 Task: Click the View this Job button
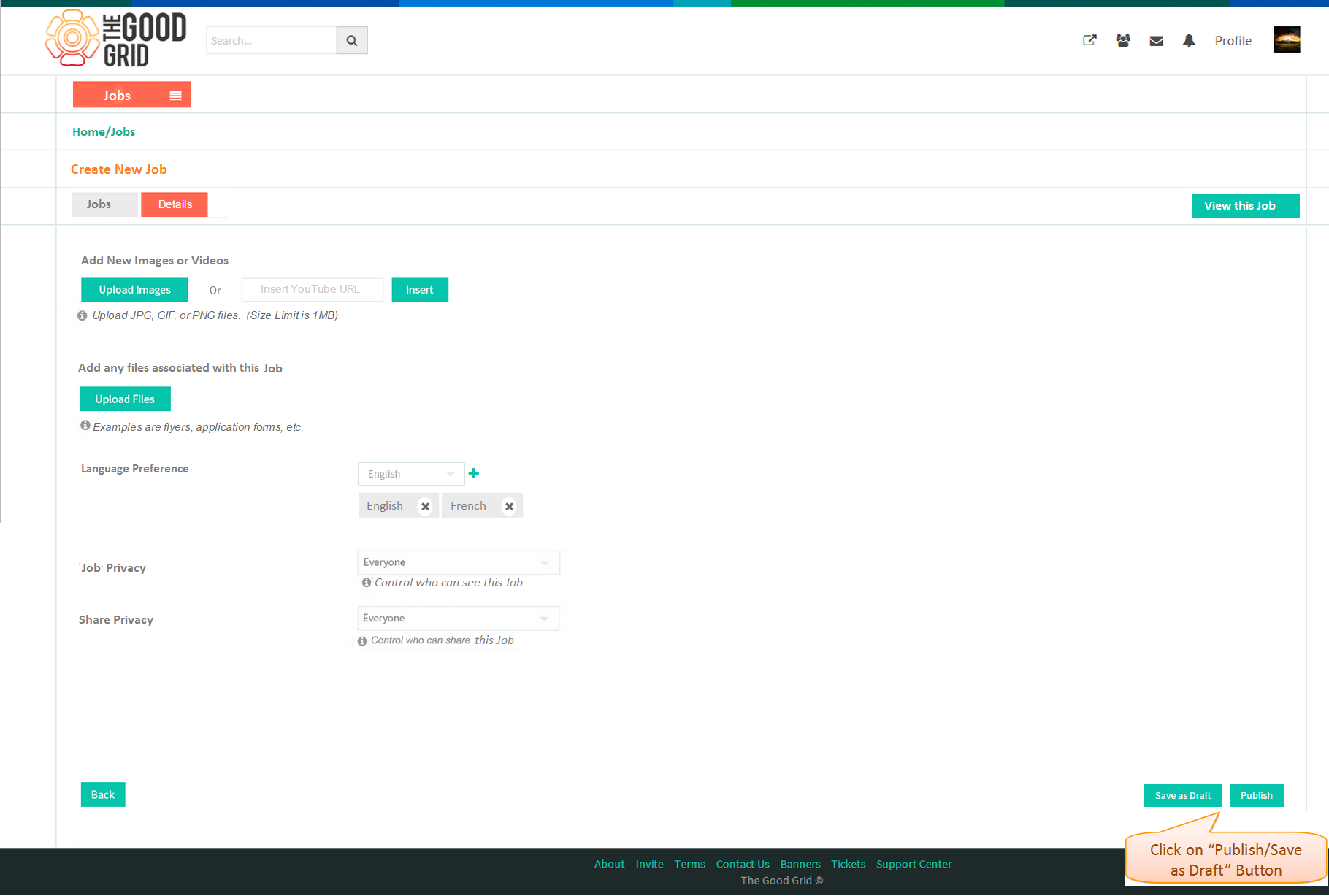(1246, 206)
